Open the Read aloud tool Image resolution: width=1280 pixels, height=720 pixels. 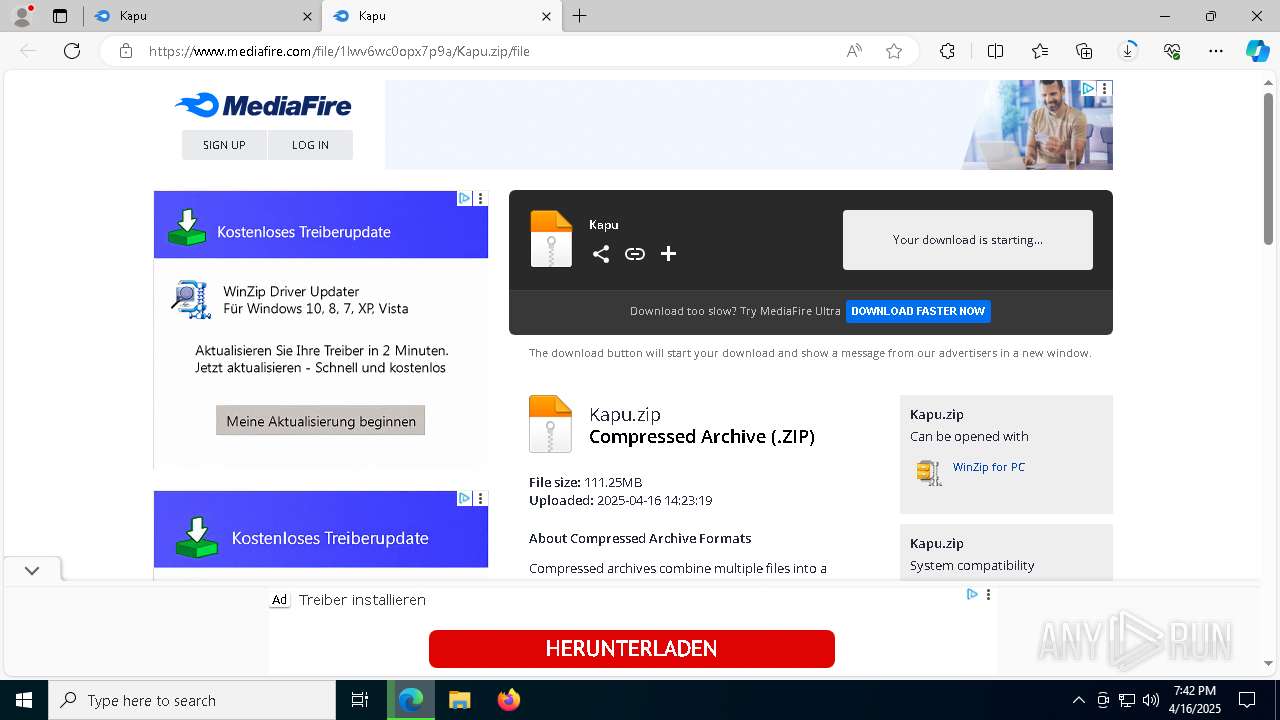coord(854,51)
